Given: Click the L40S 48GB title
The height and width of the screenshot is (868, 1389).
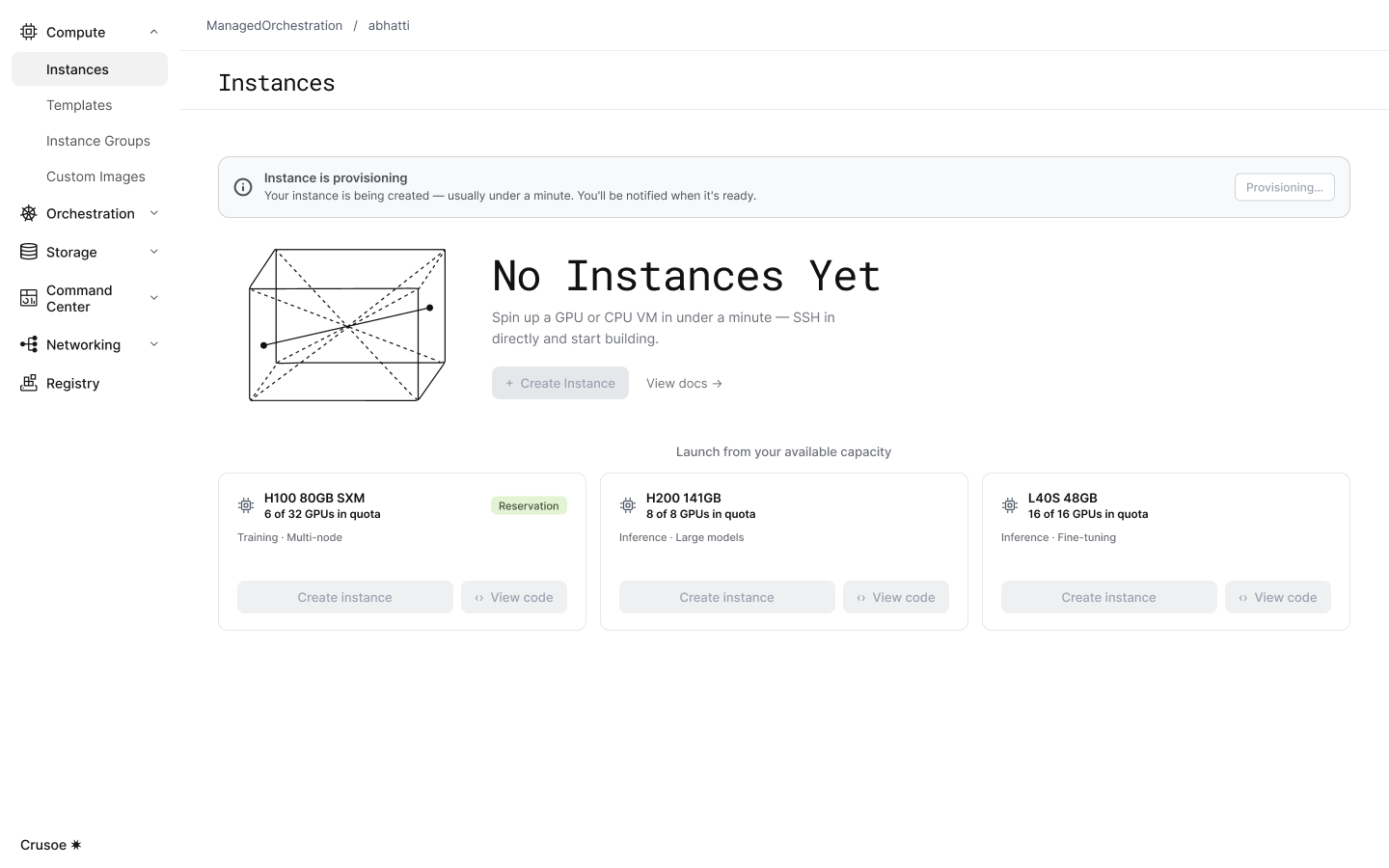Looking at the screenshot, I should 1063,498.
